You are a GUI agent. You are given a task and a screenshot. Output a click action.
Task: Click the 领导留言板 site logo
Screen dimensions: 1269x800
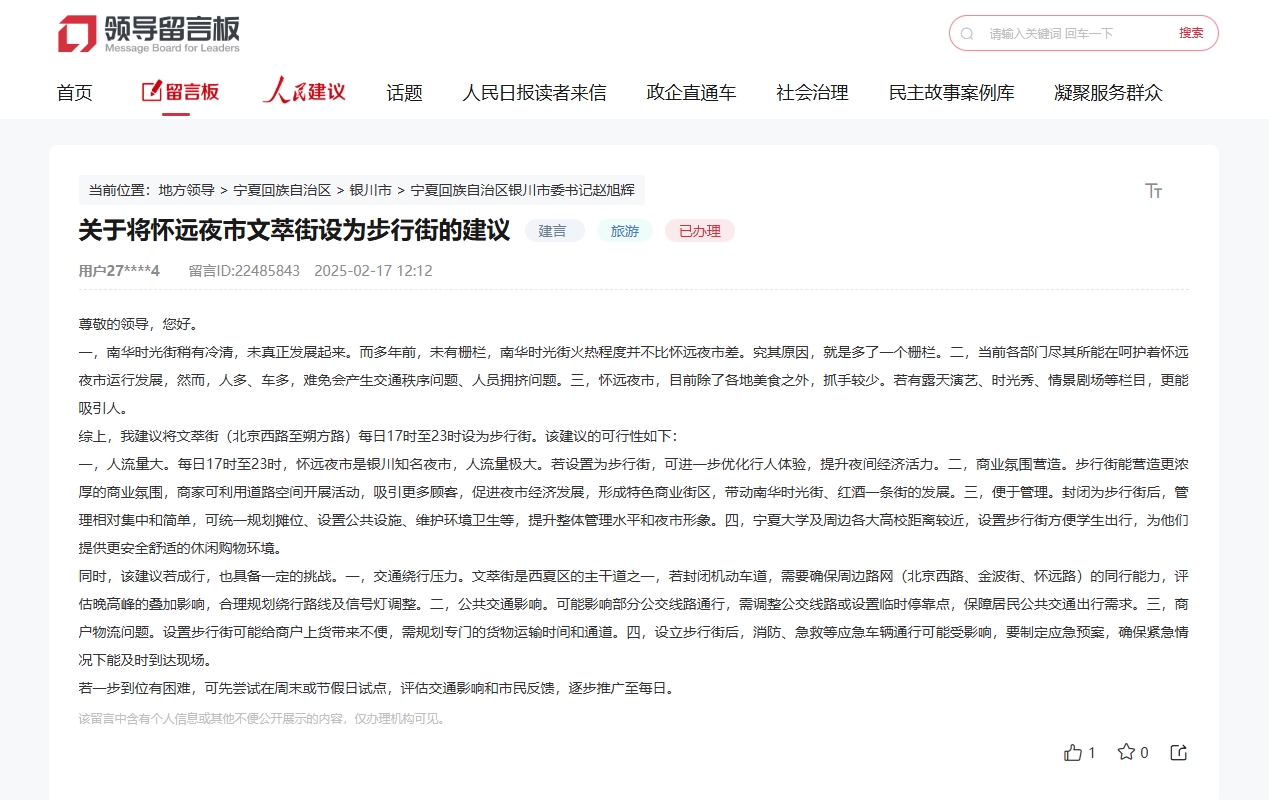(149, 34)
